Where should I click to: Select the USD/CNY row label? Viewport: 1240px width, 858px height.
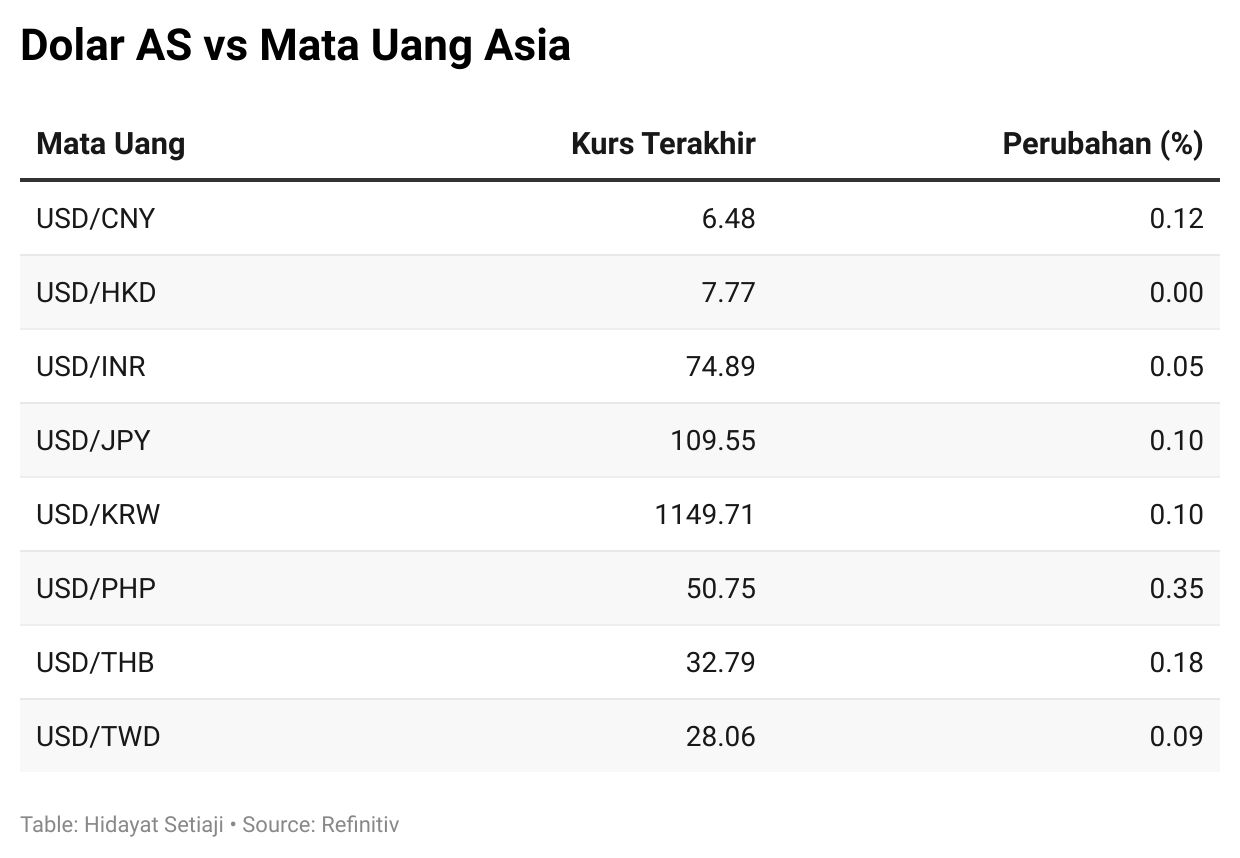coord(96,218)
